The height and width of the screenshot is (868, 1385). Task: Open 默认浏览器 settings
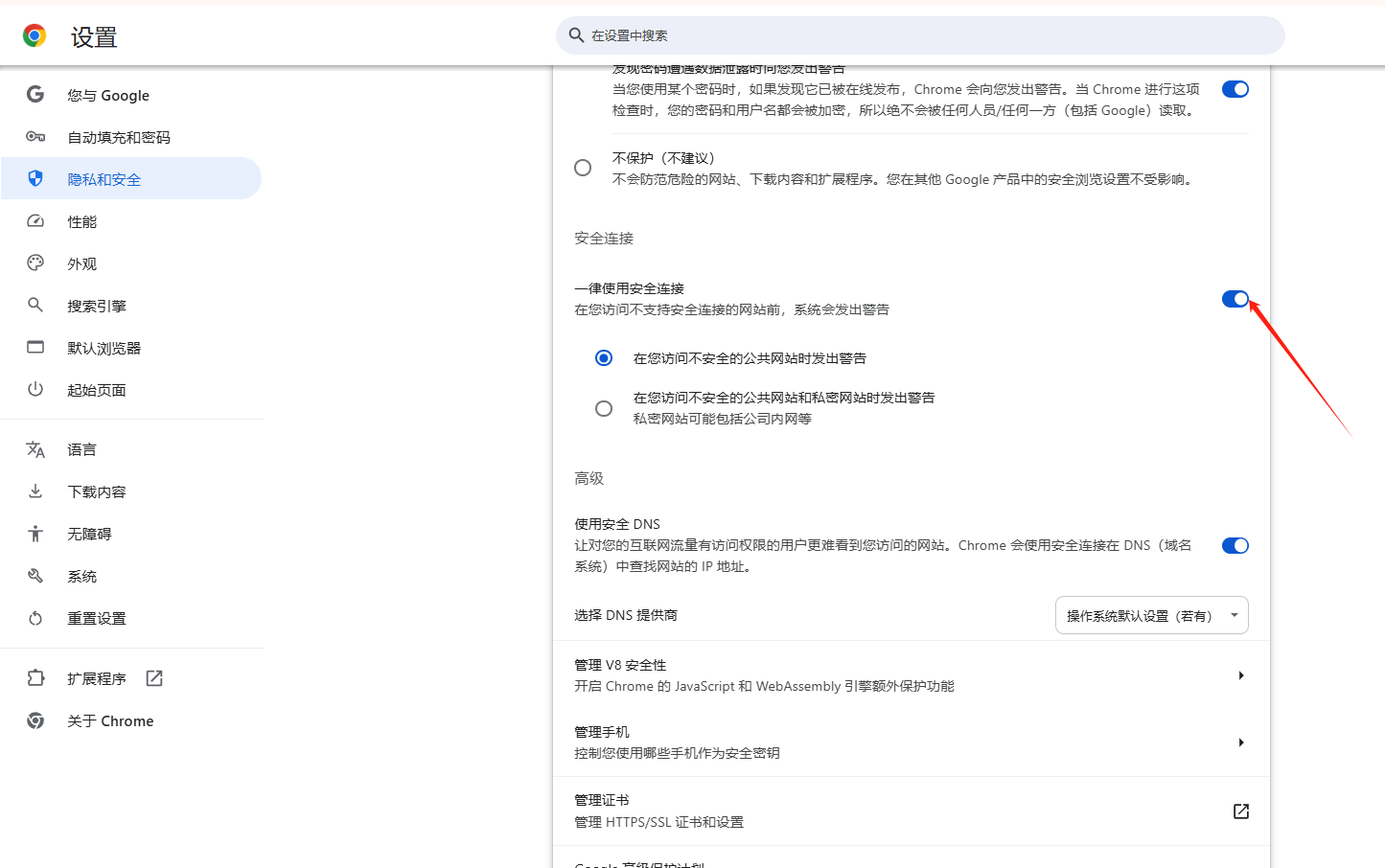[131, 348]
